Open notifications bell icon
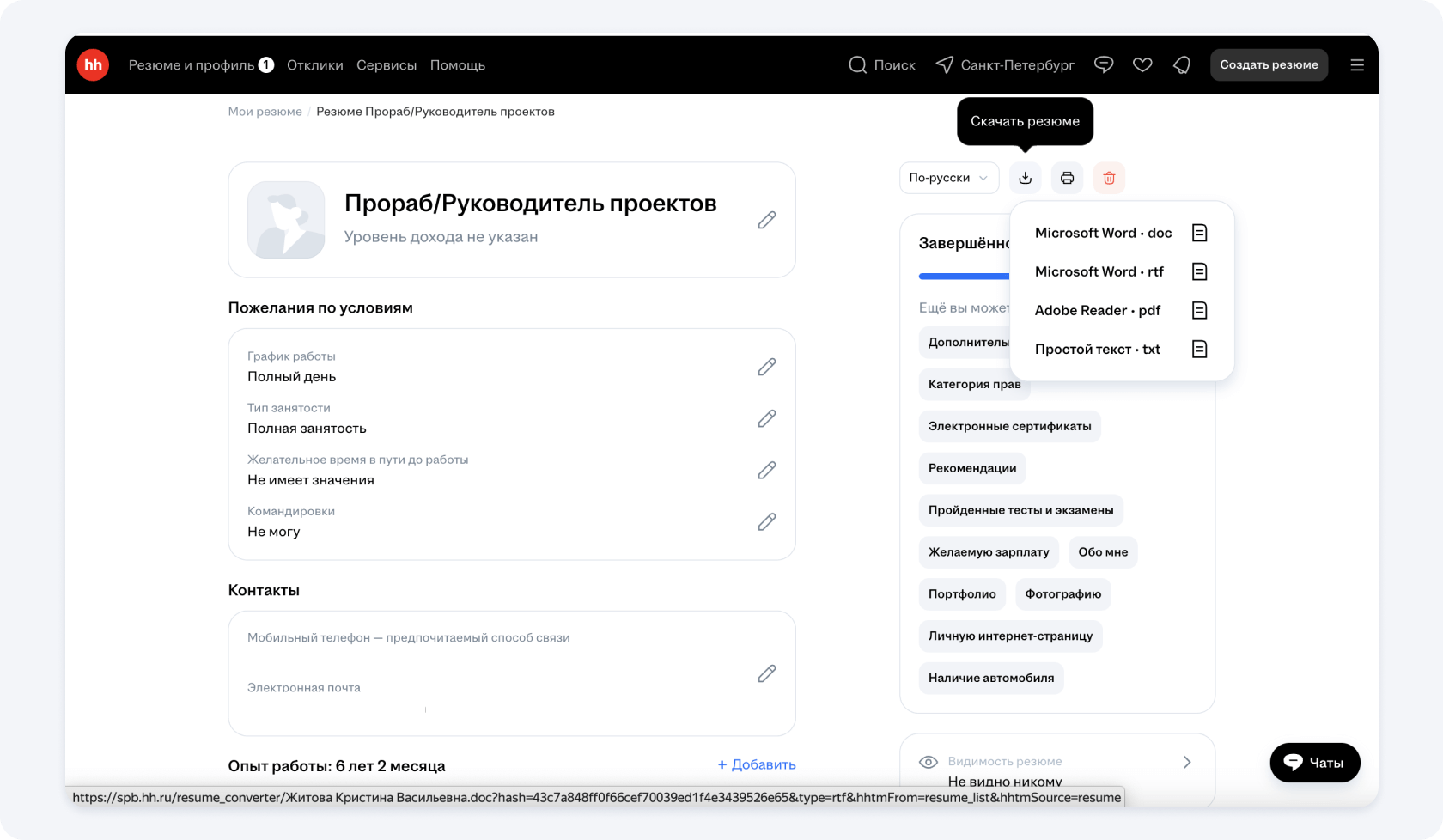 [1182, 65]
